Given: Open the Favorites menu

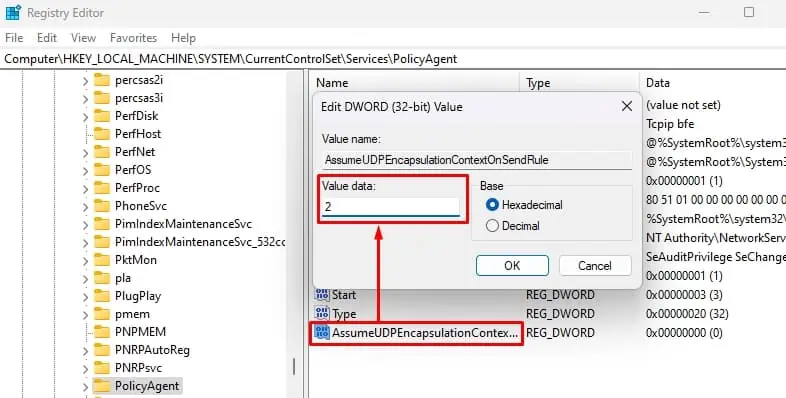Looking at the screenshot, I should (x=133, y=38).
